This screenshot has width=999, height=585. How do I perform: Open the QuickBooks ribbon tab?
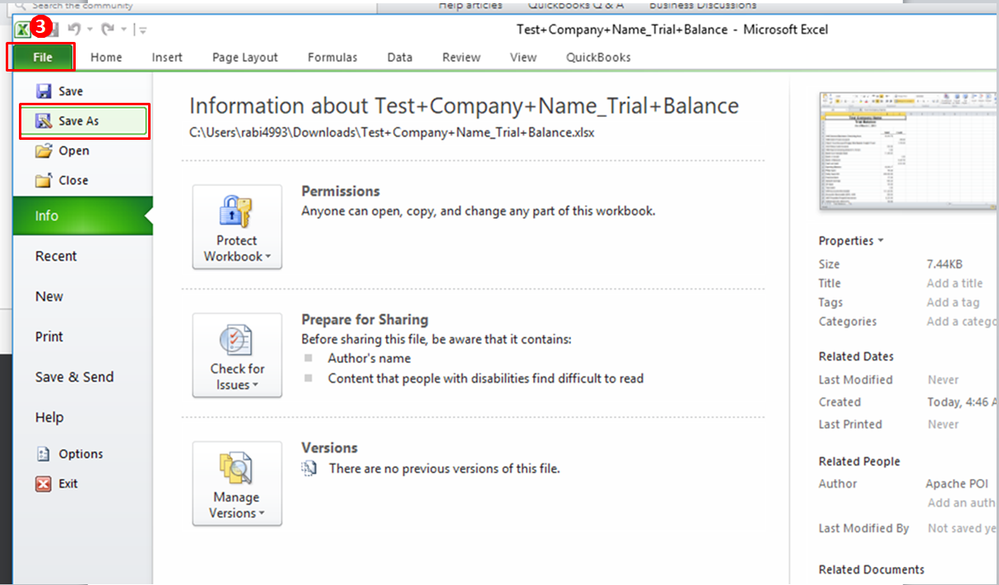[x=598, y=57]
